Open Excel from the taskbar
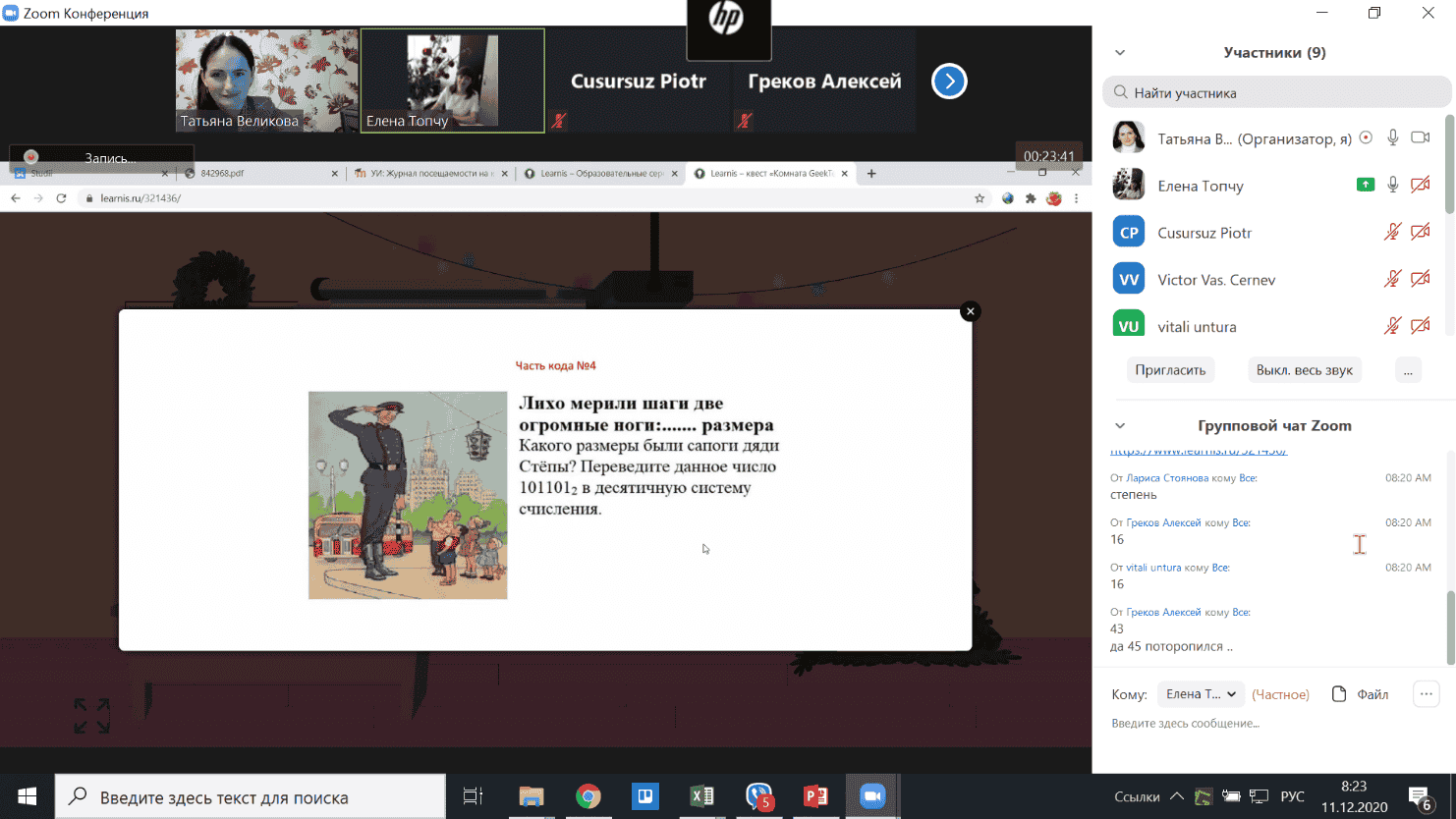 pyautogui.click(x=701, y=796)
